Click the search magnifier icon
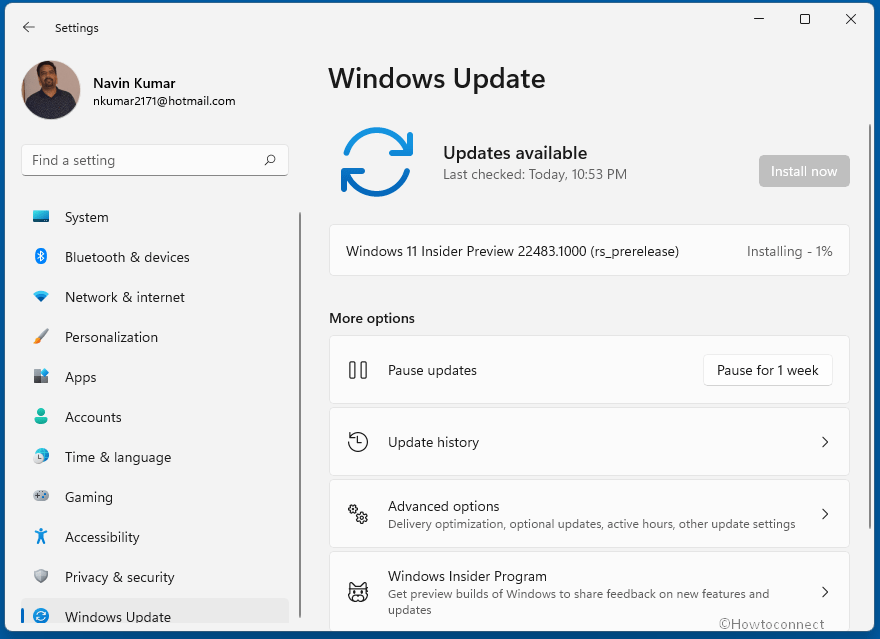The image size is (880, 639). coord(270,160)
